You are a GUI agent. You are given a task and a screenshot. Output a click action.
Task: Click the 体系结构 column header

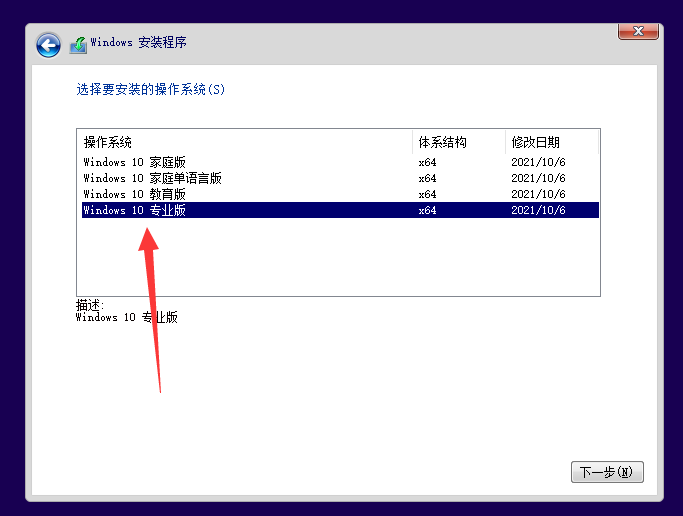pyautogui.click(x=459, y=142)
